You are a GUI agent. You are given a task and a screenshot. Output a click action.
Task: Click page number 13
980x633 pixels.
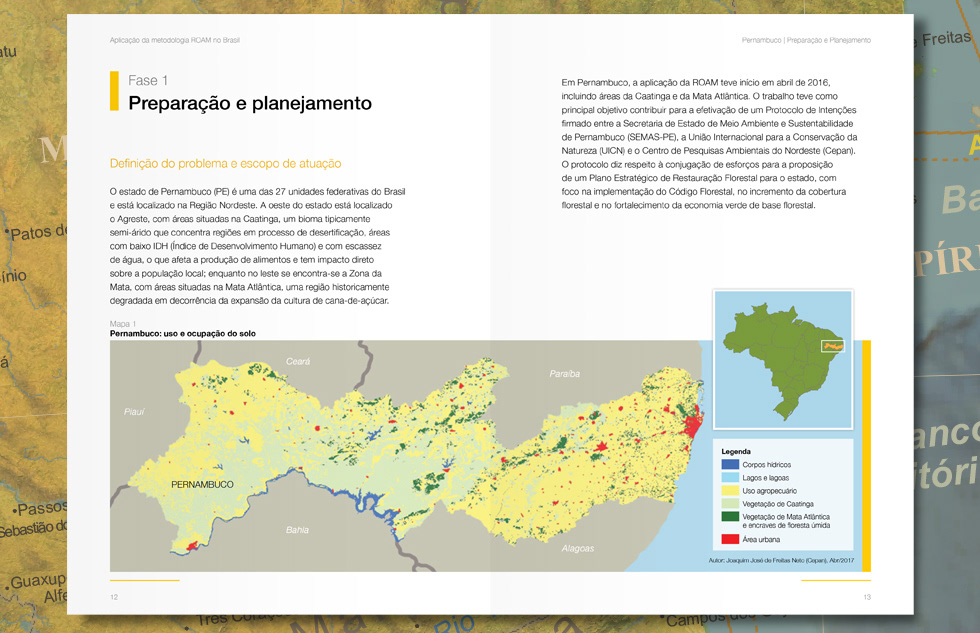click(x=867, y=597)
